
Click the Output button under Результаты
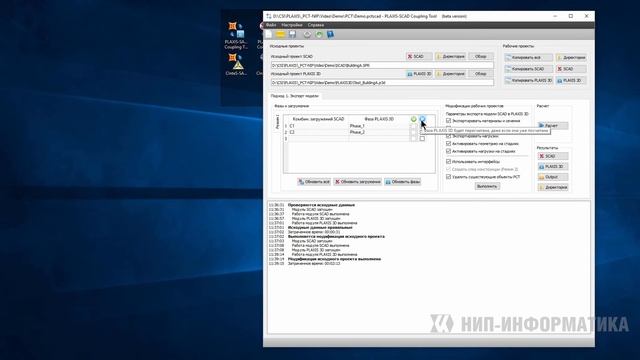point(553,177)
